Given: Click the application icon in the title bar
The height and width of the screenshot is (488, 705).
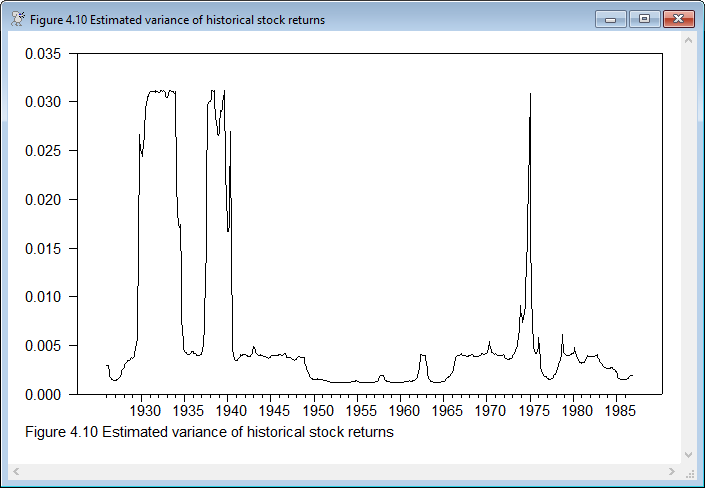Looking at the screenshot, I should pos(17,19).
